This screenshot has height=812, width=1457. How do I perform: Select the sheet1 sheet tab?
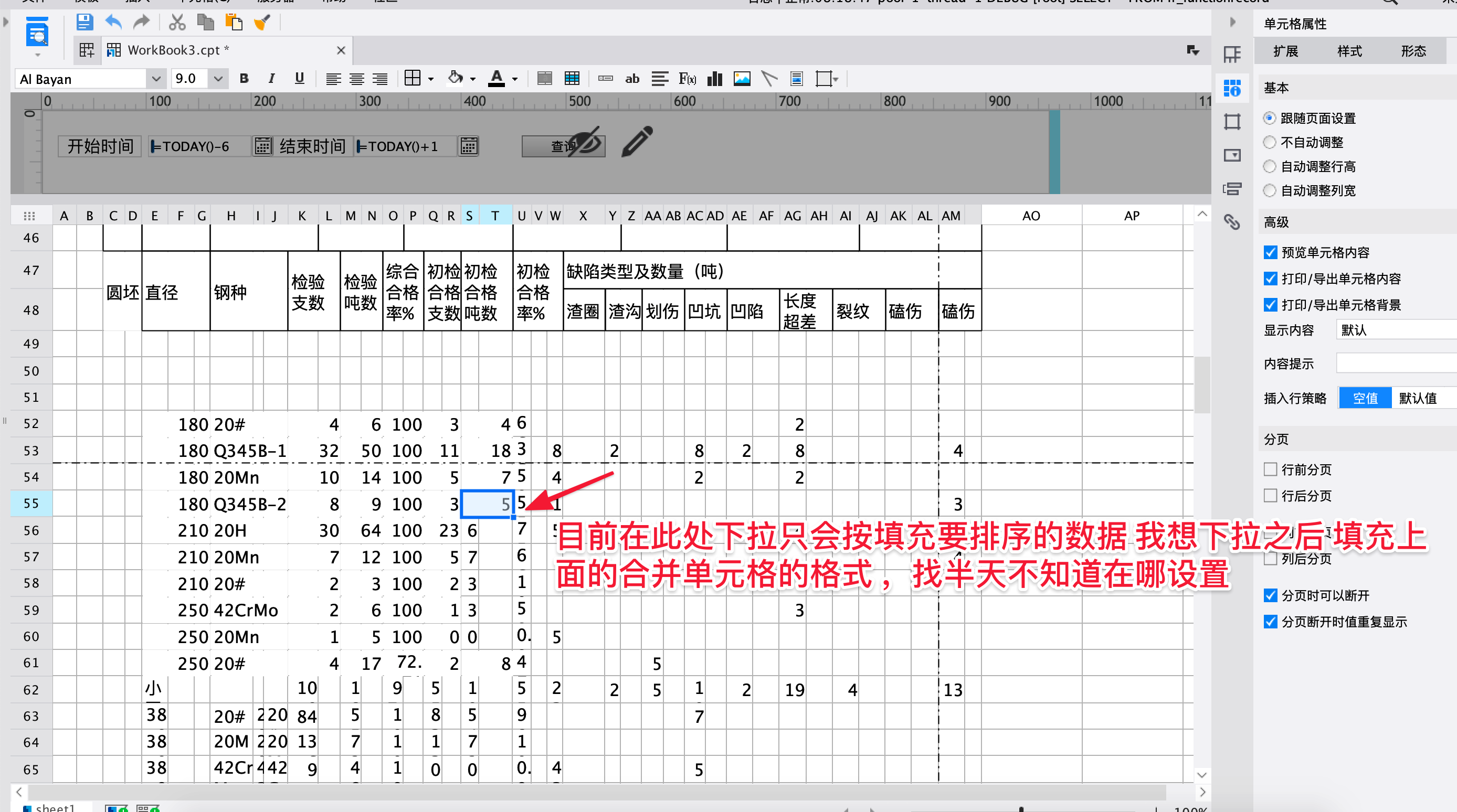pos(51,807)
